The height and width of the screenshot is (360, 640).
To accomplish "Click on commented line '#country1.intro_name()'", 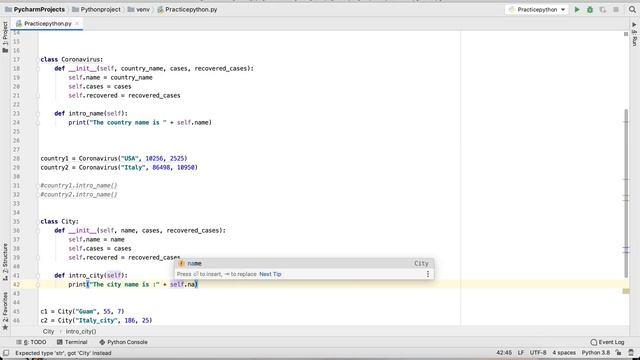I will [79, 186].
